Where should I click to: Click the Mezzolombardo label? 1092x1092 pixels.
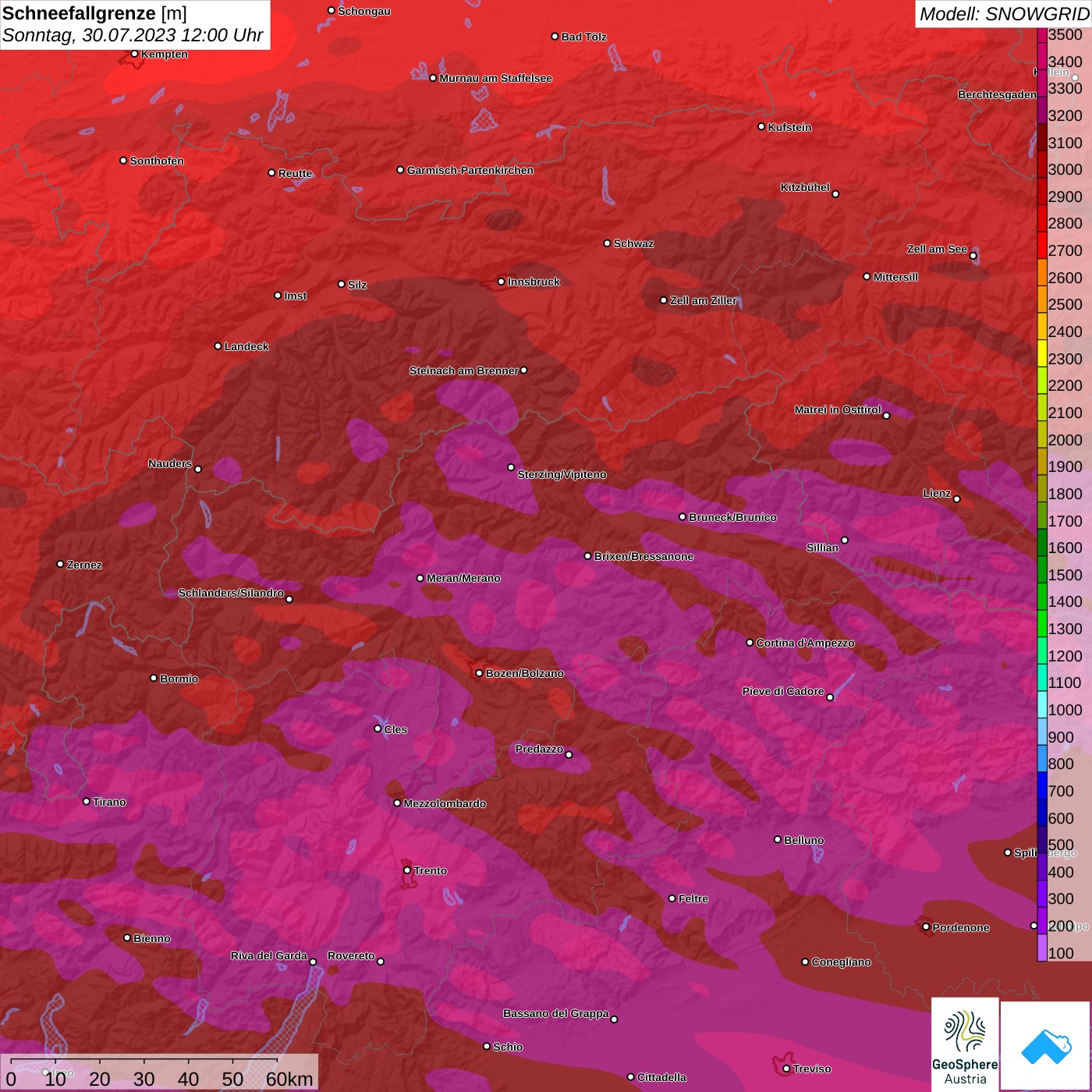pos(445,803)
